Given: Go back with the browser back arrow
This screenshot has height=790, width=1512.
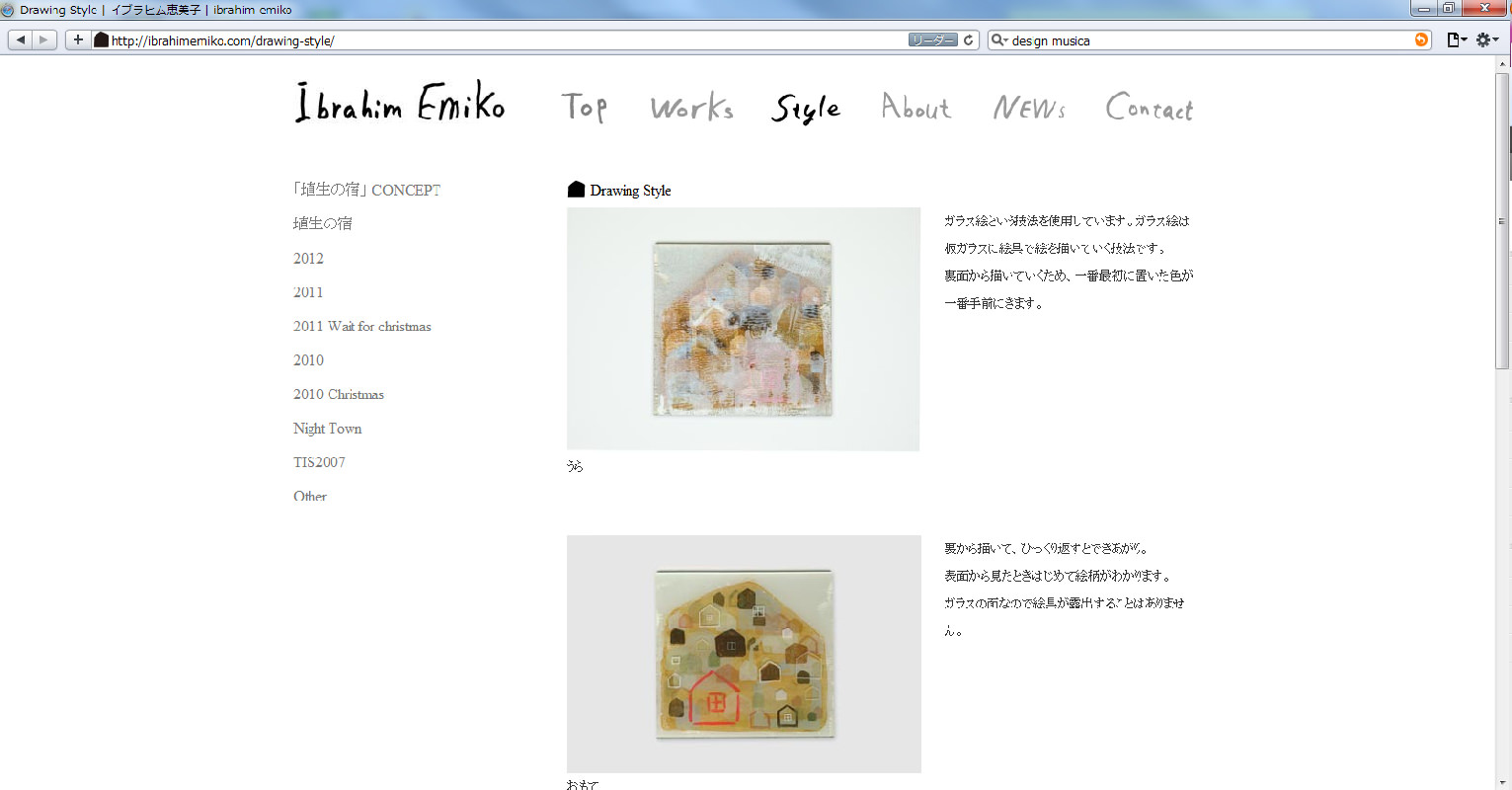Looking at the screenshot, I should [x=21, y=39].
